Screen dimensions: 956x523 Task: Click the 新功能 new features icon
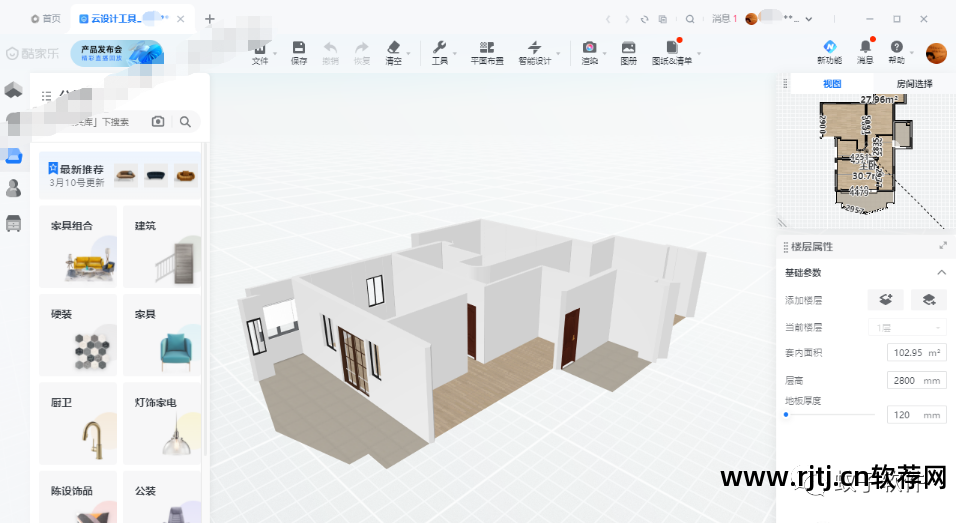830,47
